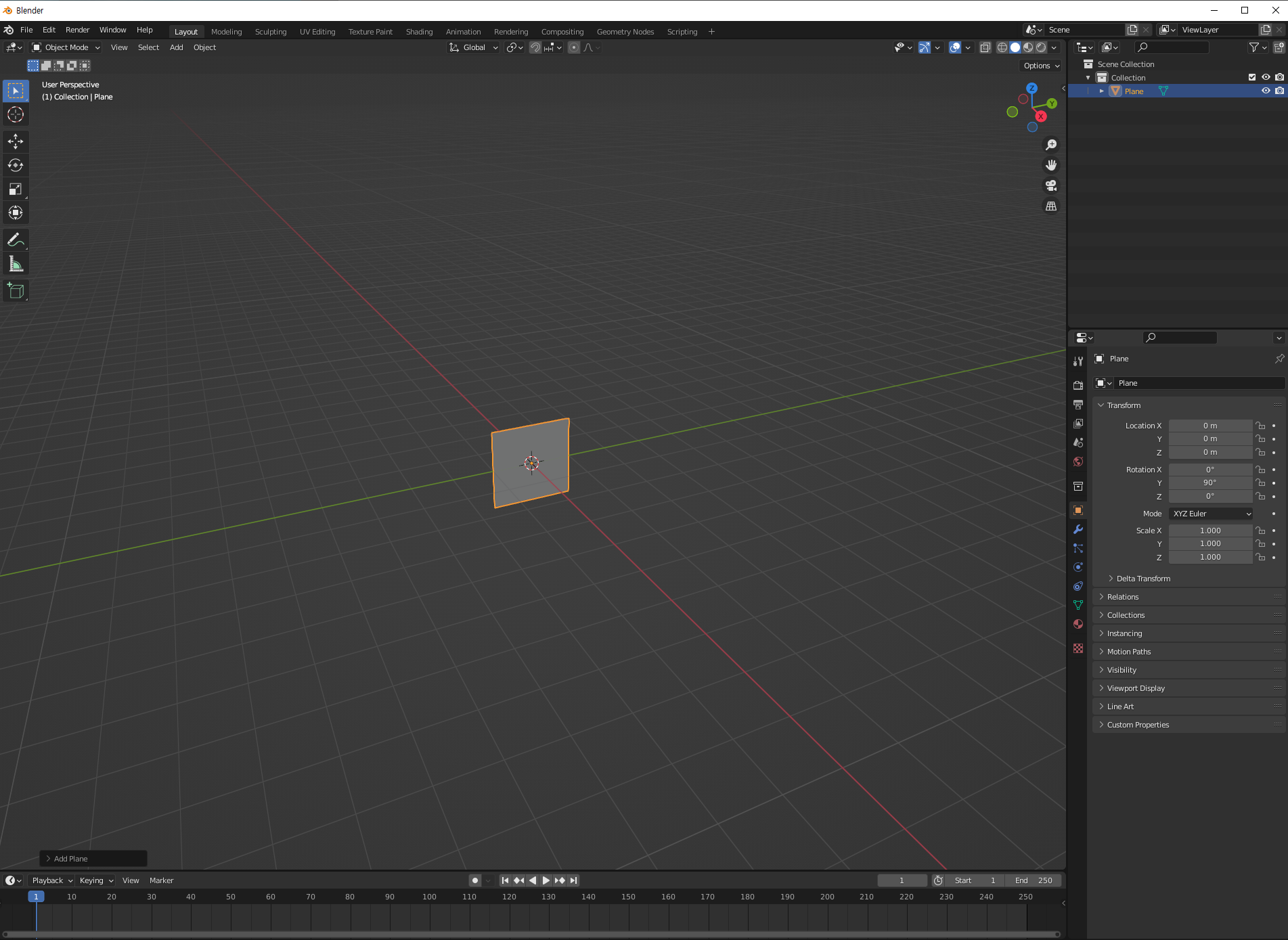This screenshot has height=940, width=1288.
Task: Open the Tool properties tab
Action: coord(1078,361)
